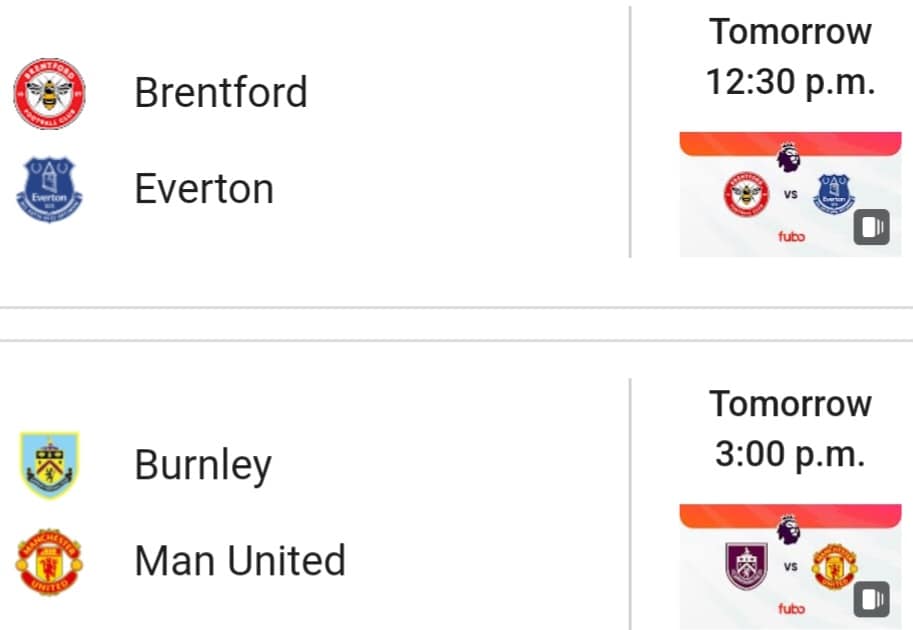Click video icon on Burnley vs Man United preview
Image resolution: width=913 pixels, height=630 pixels.
tap(872, 599)
